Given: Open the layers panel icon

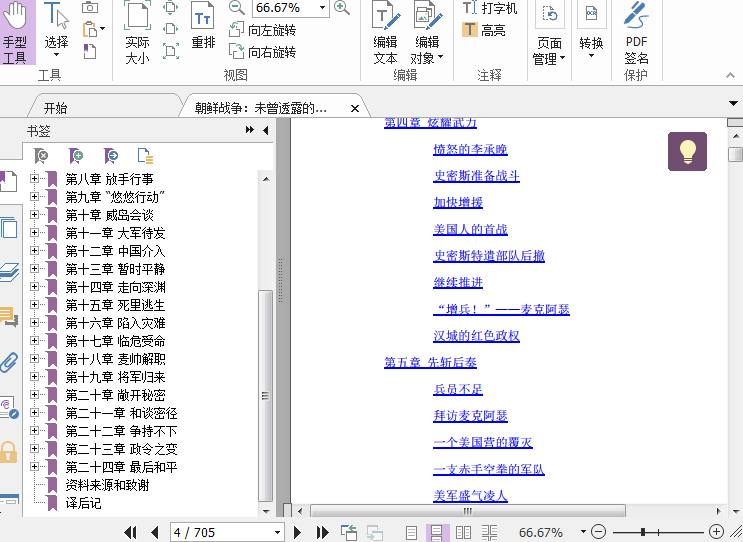Looking at the screenshot, I should point(9,272).
